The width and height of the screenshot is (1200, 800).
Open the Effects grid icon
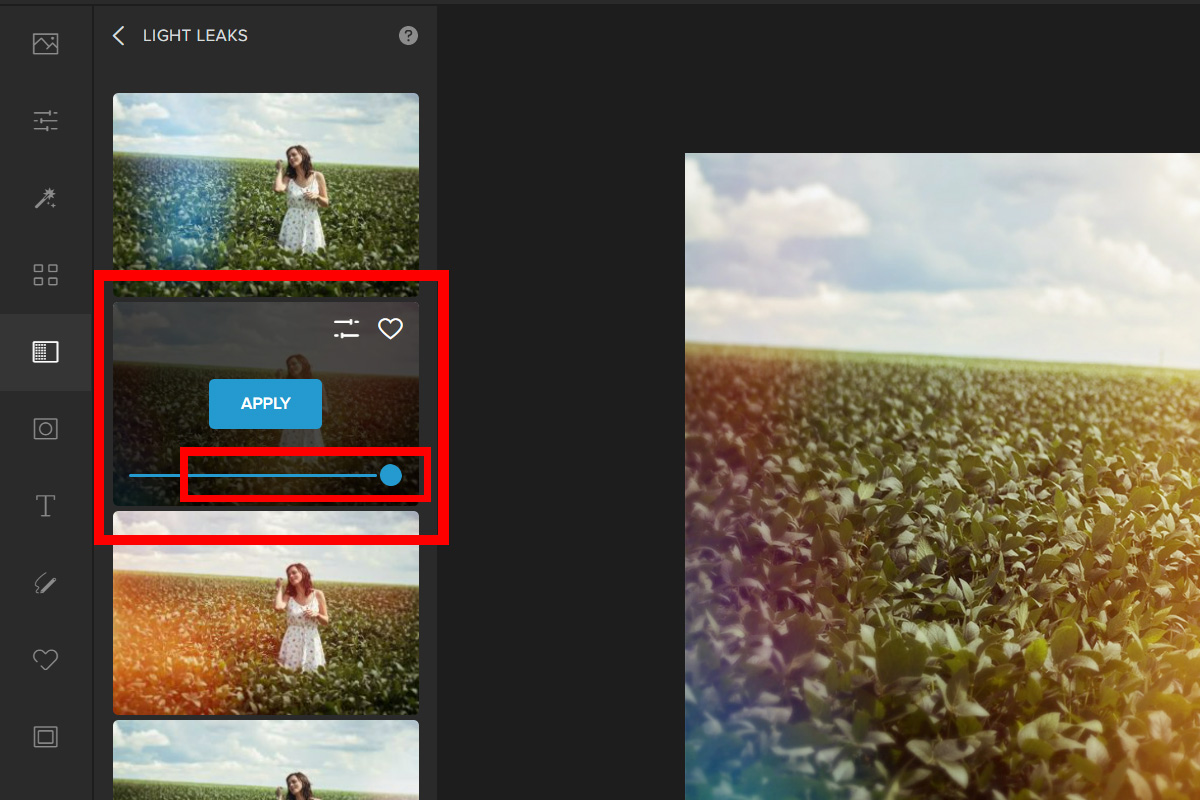click(46, 275)
